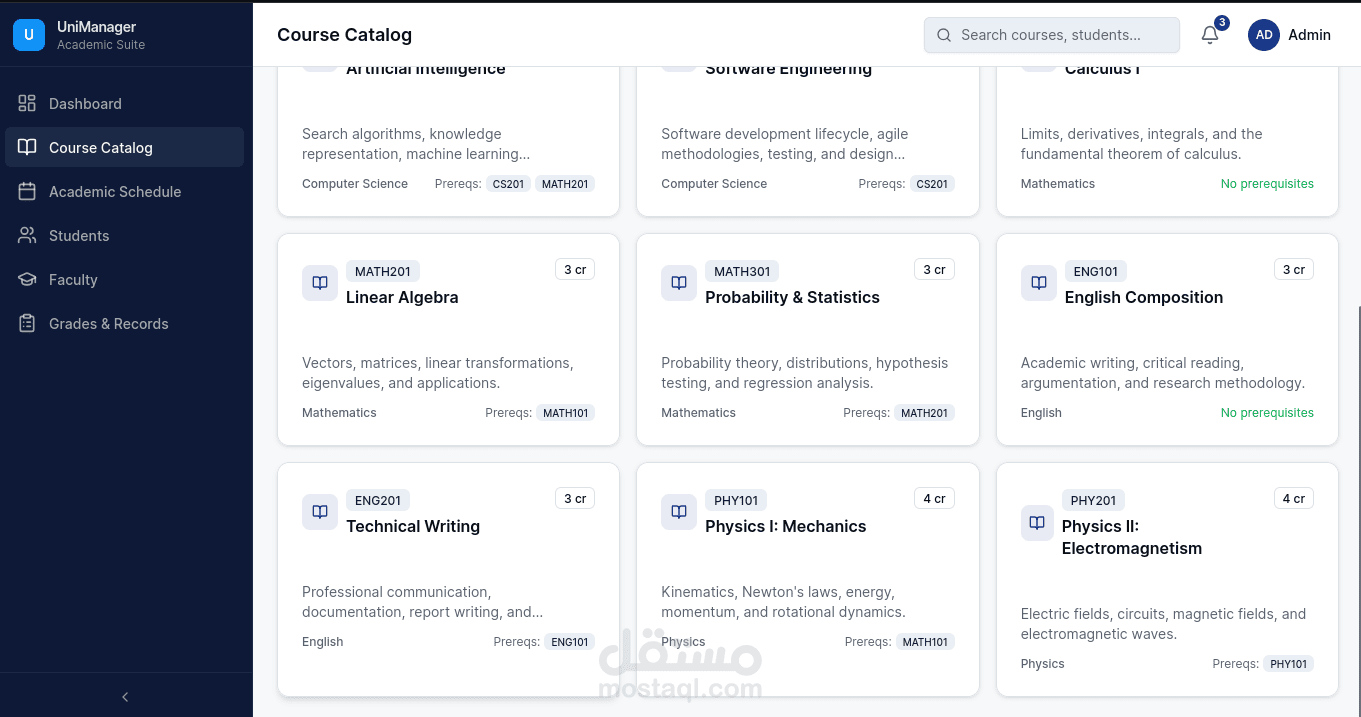Viewport: 1361px width, 717px height.
Task: Click the notification bell icon
Action: pos(1210,35)
